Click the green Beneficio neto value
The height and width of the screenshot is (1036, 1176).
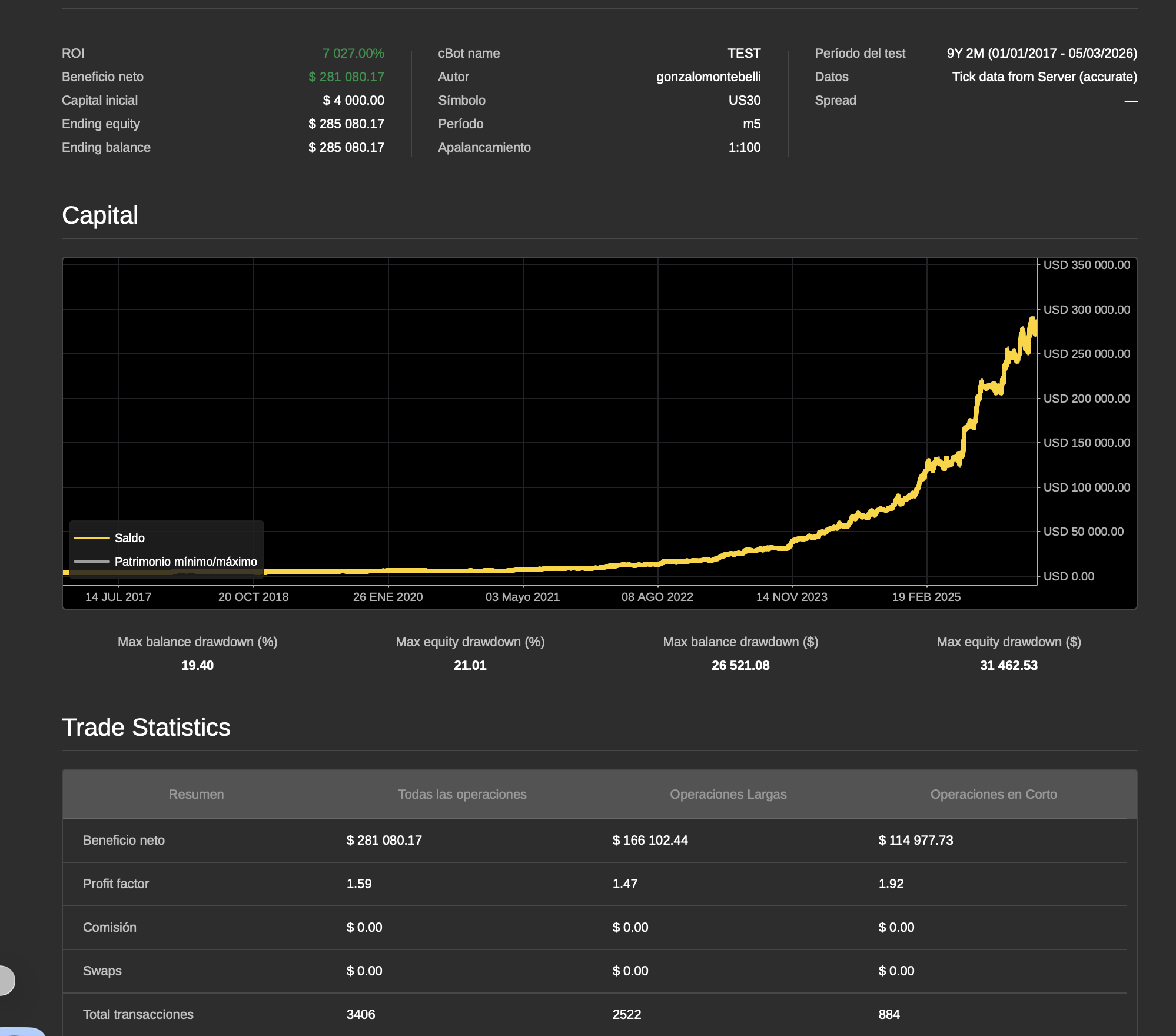(x=346, y=77)
